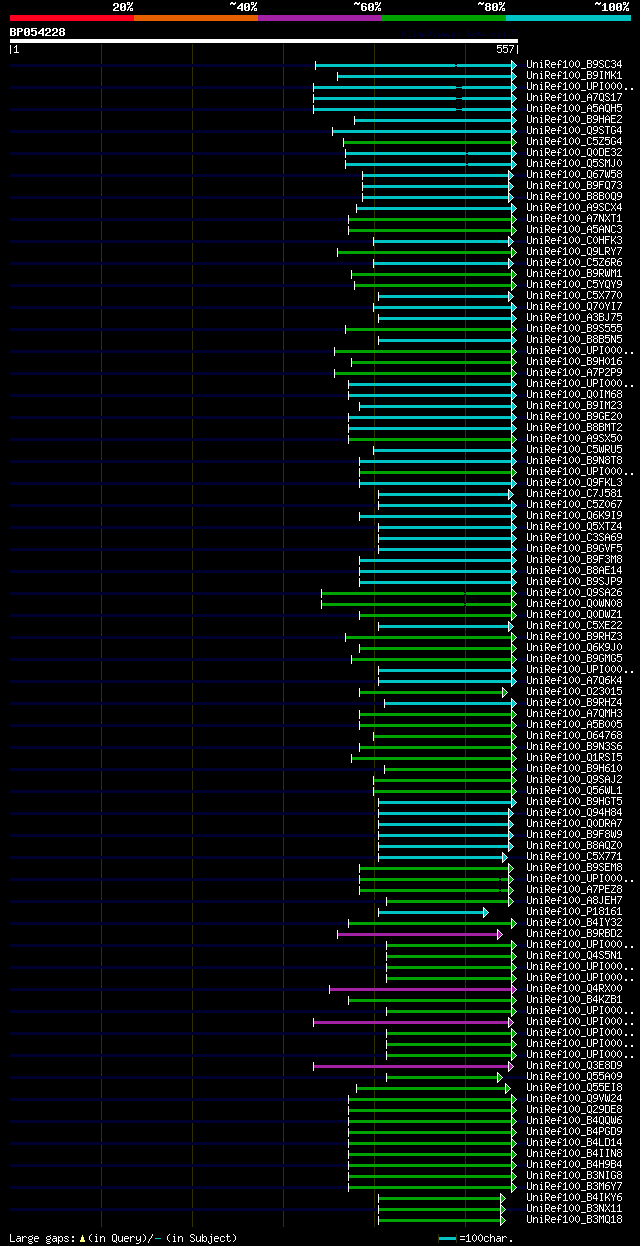Image resolution: width=640 pixels, height=1246 pixels.
Task: Select hit label UniRef100_O64768
Action: point(574,736)
